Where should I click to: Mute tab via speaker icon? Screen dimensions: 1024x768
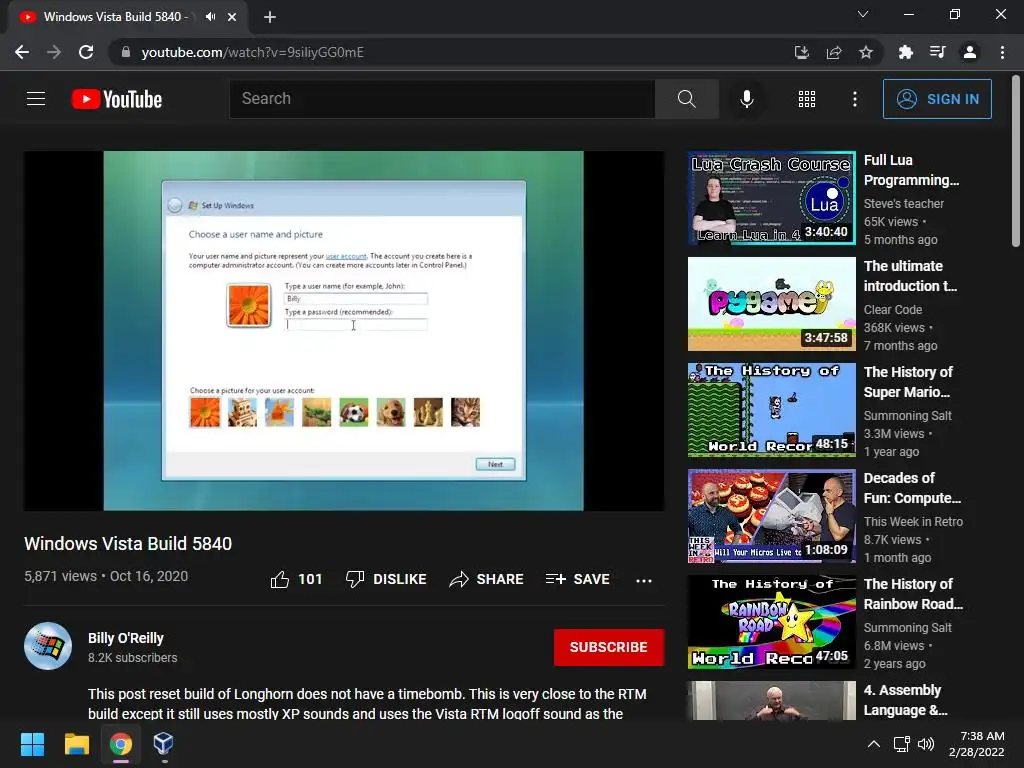click(x=210, y=17)
